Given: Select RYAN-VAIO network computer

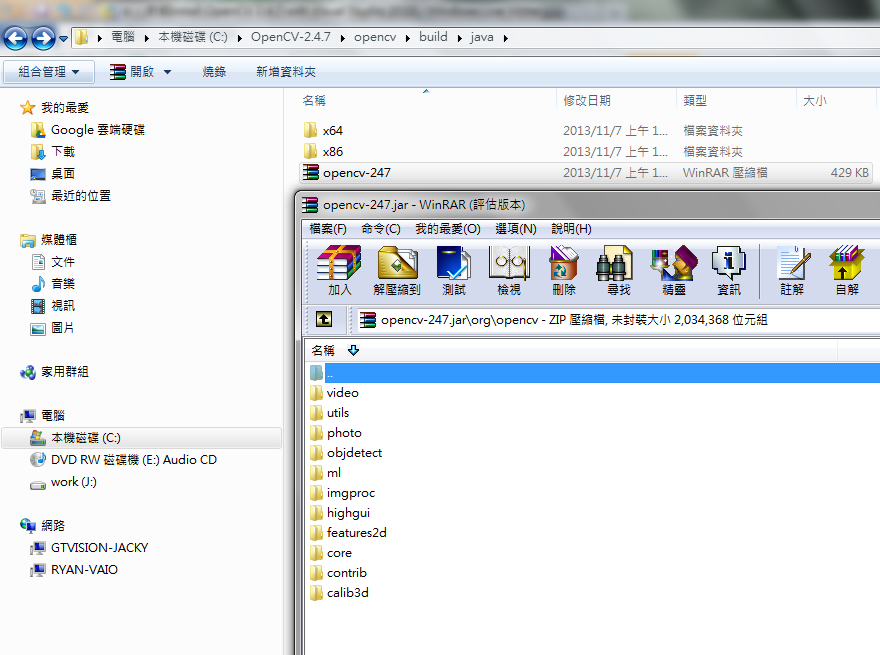Looking at the screenshot, I should tap(84, 570).
